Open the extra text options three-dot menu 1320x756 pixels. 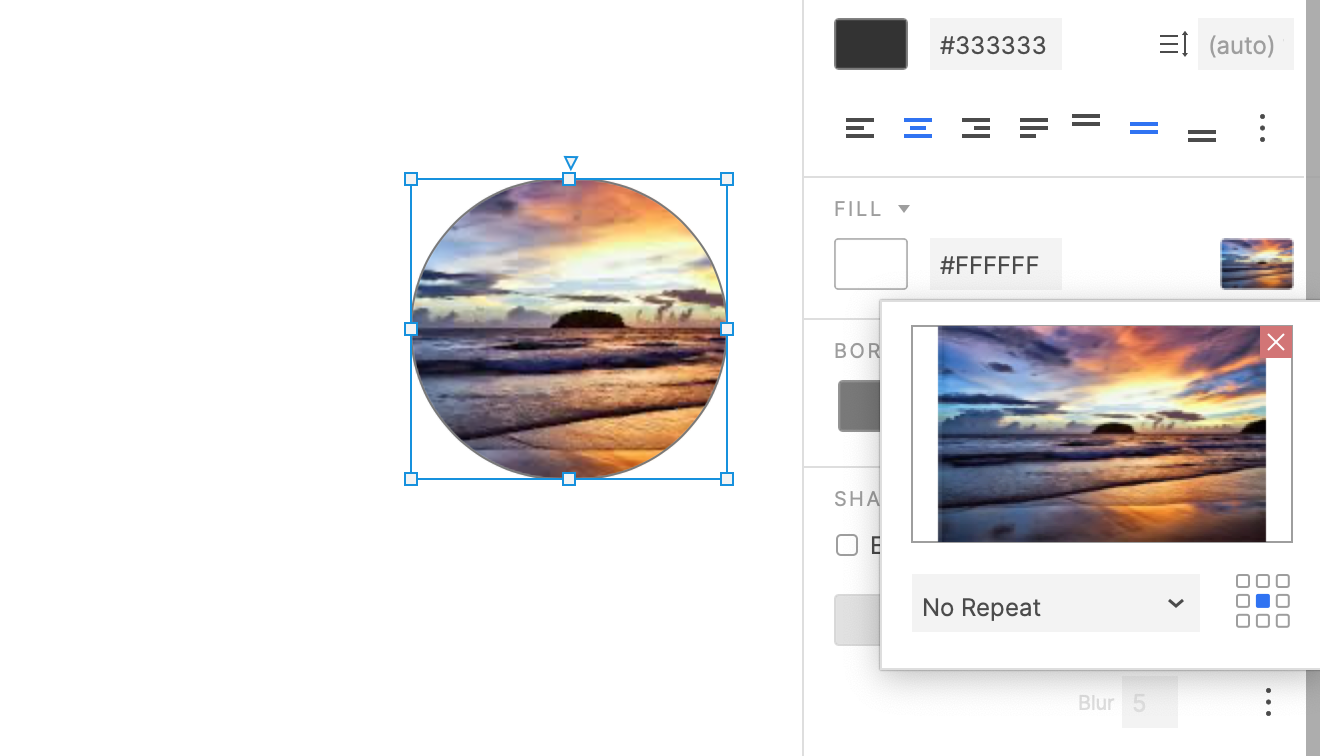(1262, 128)
